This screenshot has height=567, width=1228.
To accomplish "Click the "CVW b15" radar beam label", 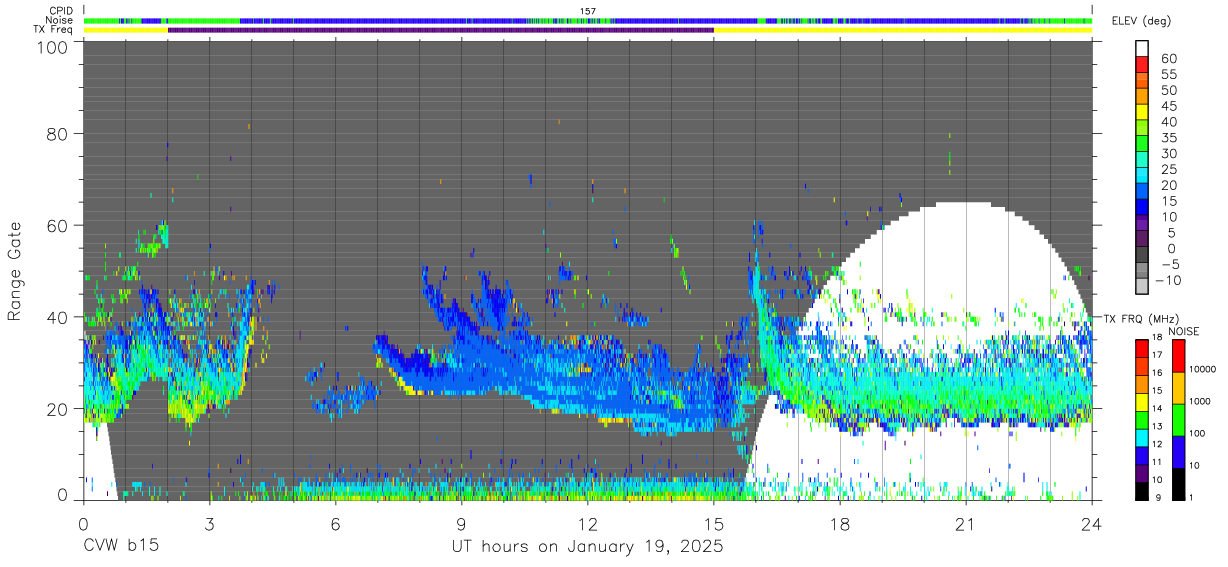I will pyautogui.click(x=121, y=547).
